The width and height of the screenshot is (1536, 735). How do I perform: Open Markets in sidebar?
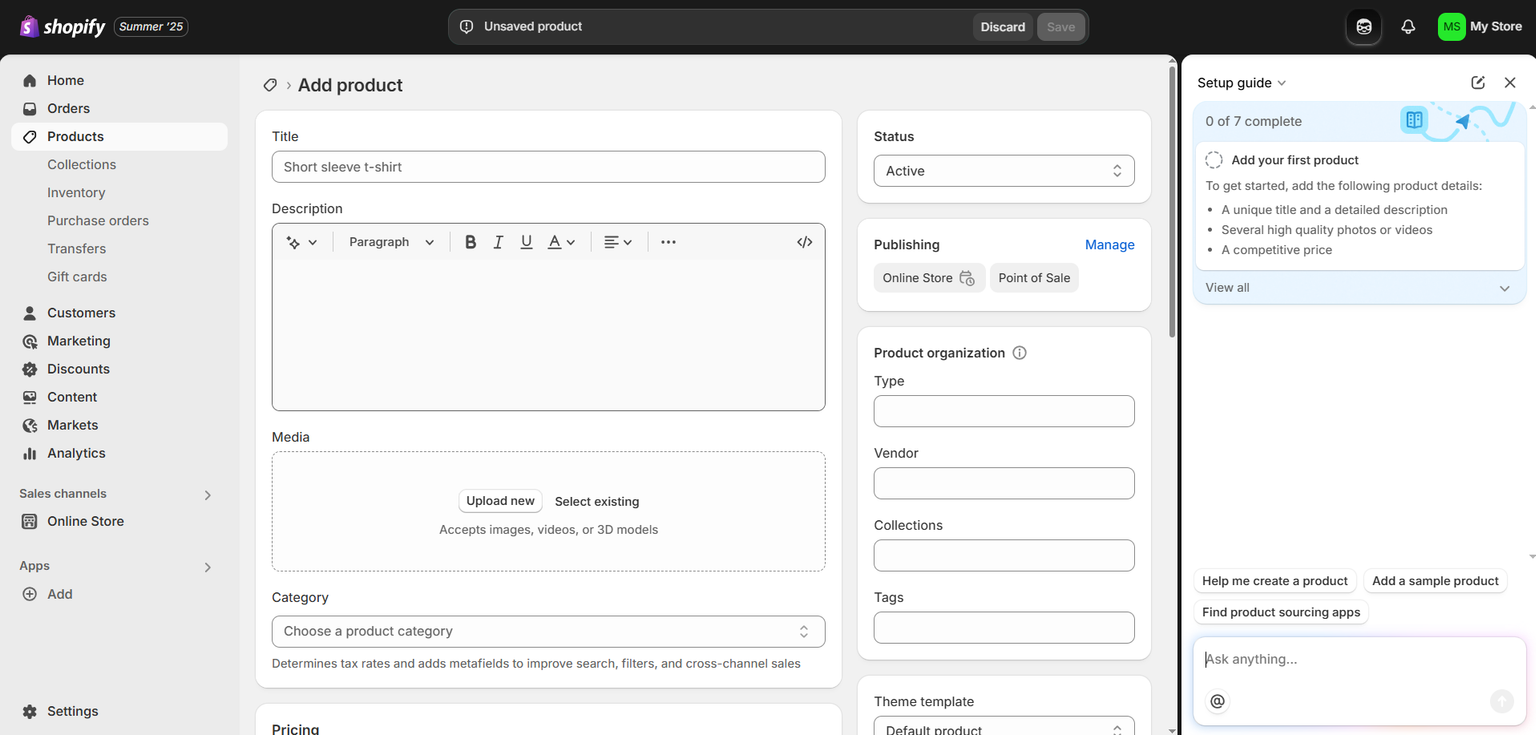click(x=119, y=425)
